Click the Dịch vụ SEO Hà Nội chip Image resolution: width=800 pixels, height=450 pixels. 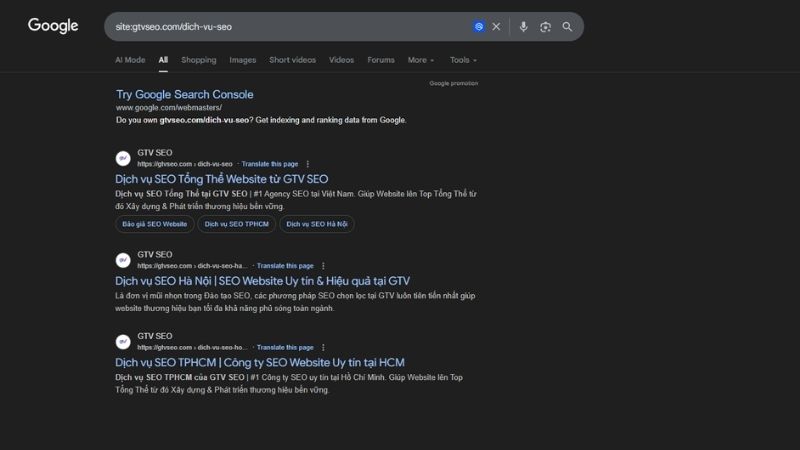[x=317, y=224]
